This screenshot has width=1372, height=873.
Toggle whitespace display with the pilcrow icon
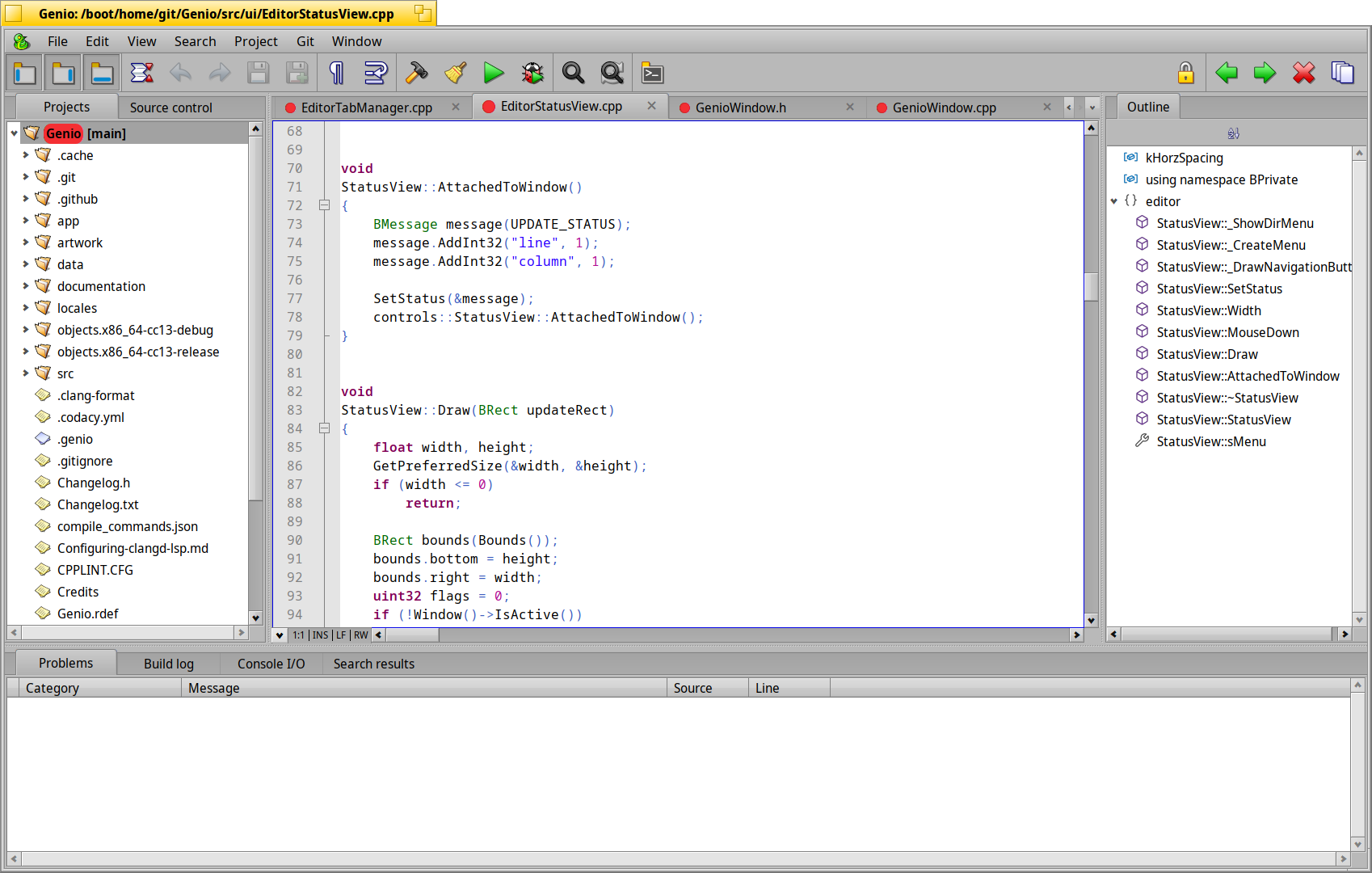point(335,73)
